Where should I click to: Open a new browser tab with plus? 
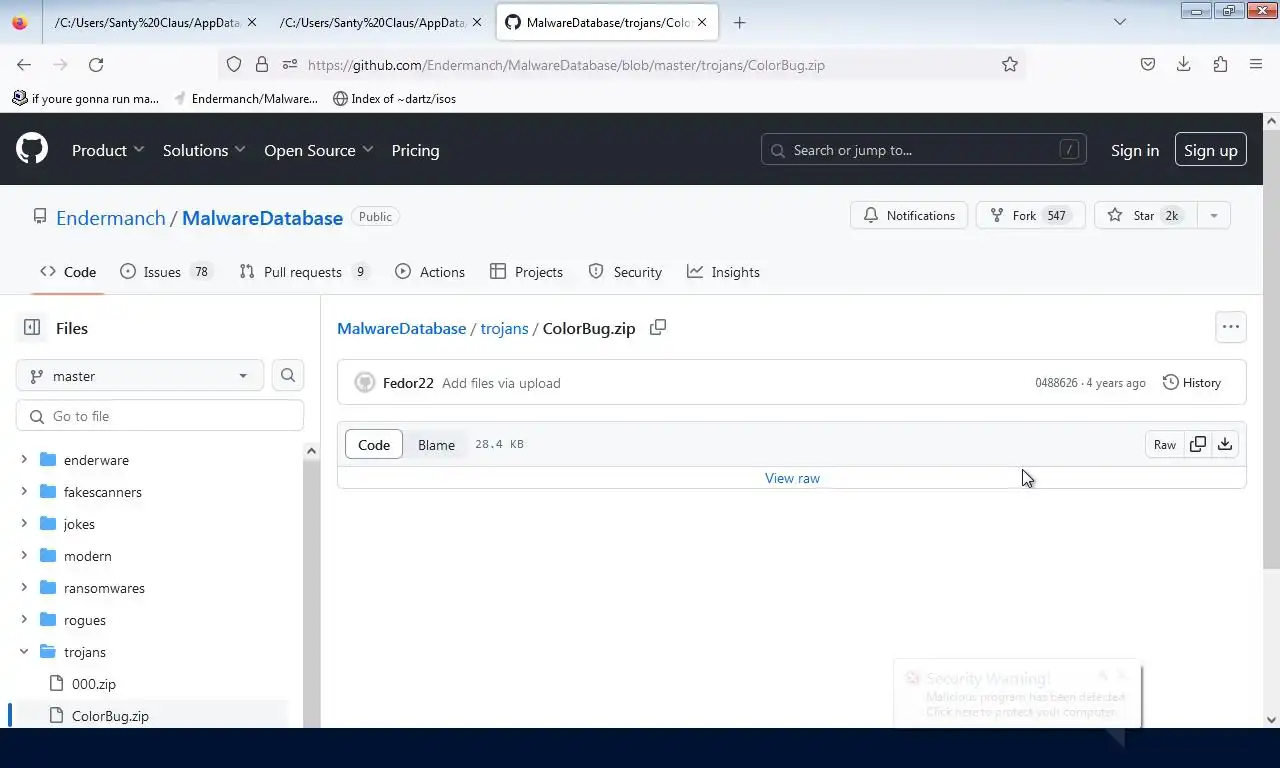tap(740, 22)
